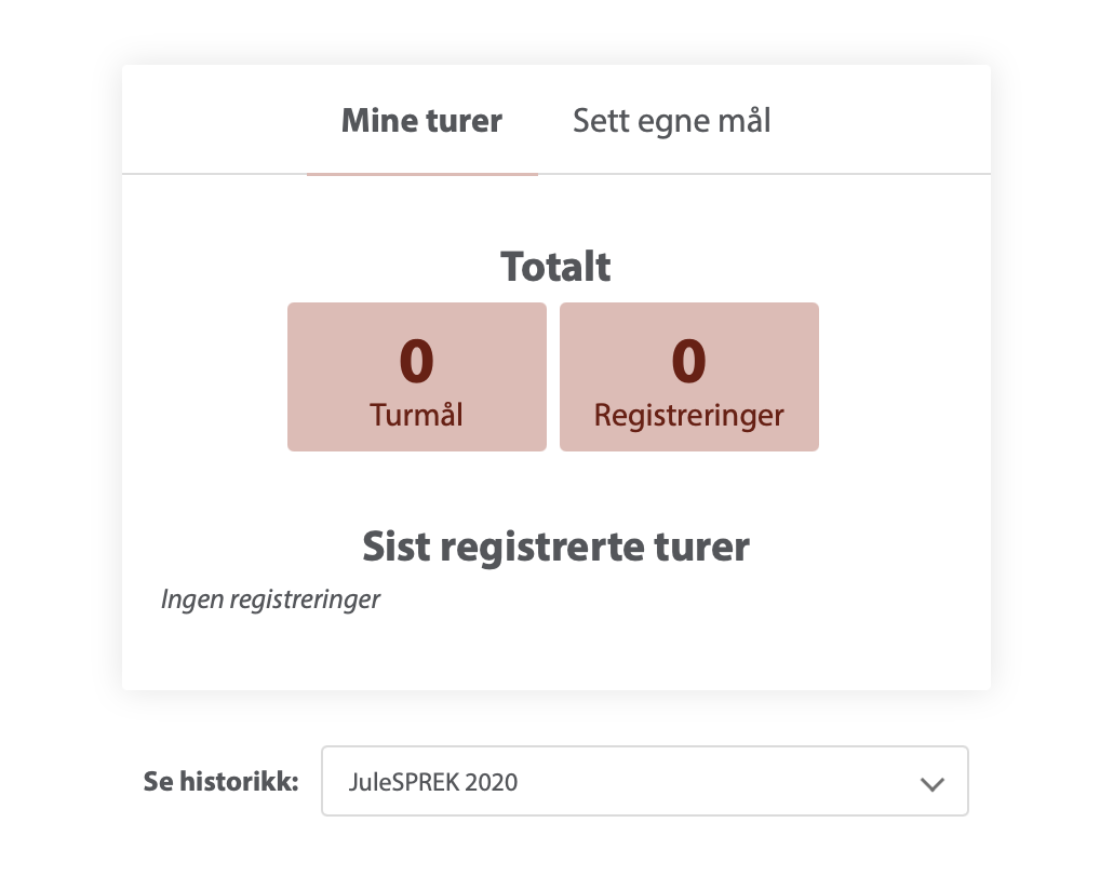This screenshot has height=890, width=1100.
Task: Click the Registreringer total card
Action: tap(689, 377)
